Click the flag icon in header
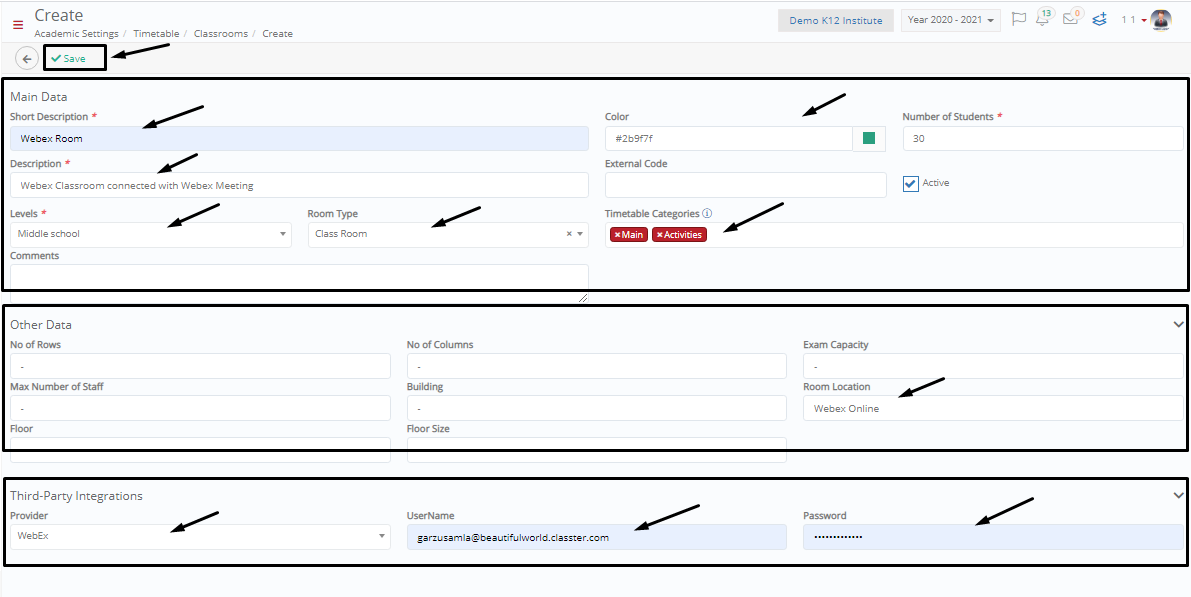The width and height of the screenshot is (1191, 597). (1019, 20)
